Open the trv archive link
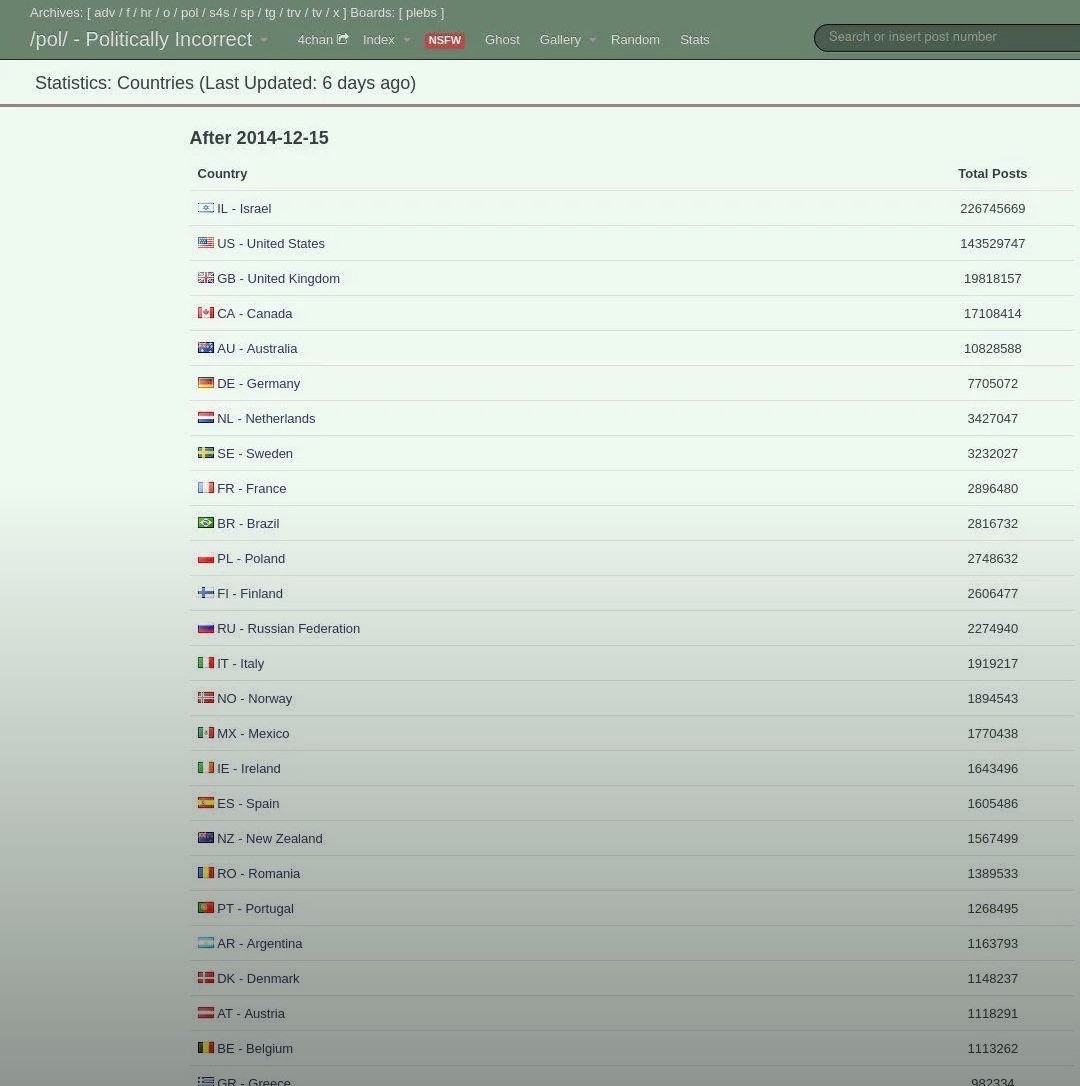This screenshot has height=1086, width=1080. pyautogui.click(x=294, y=12)
